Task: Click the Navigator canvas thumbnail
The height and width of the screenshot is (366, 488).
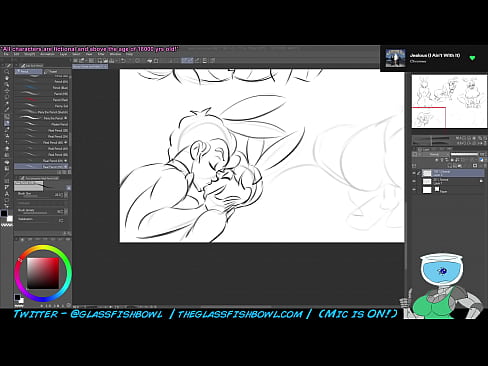Action: tap(449, 101)
